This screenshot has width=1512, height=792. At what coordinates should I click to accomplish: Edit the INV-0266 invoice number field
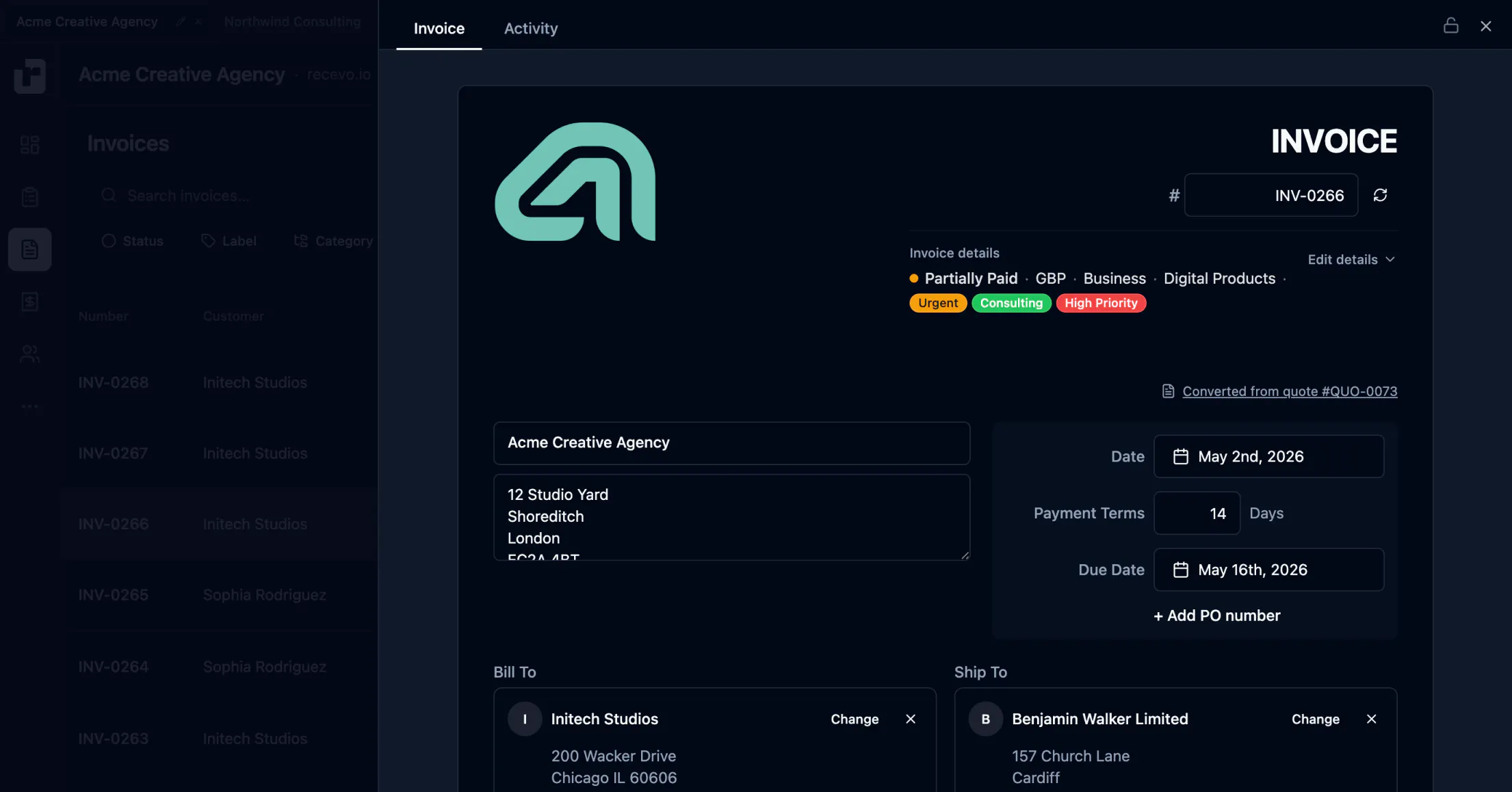[1270, 195]
